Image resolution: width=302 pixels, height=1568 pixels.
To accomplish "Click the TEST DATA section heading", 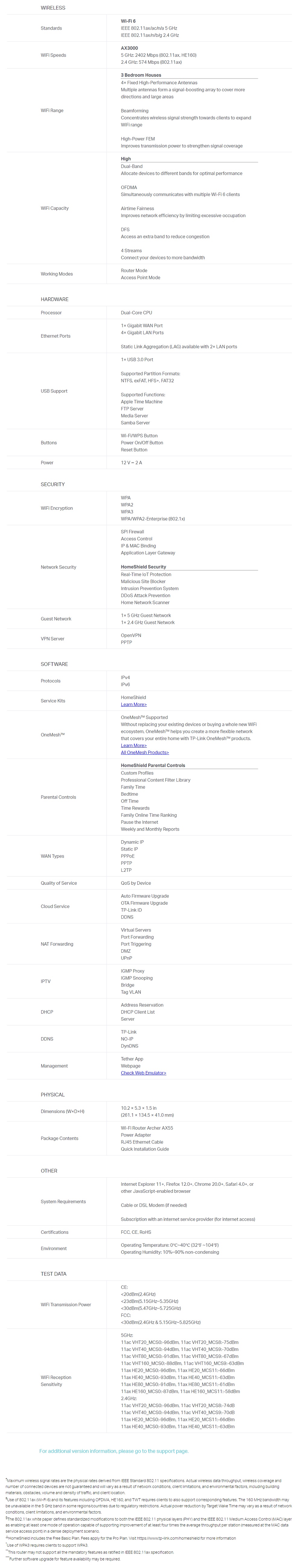I will [53, 1273].
